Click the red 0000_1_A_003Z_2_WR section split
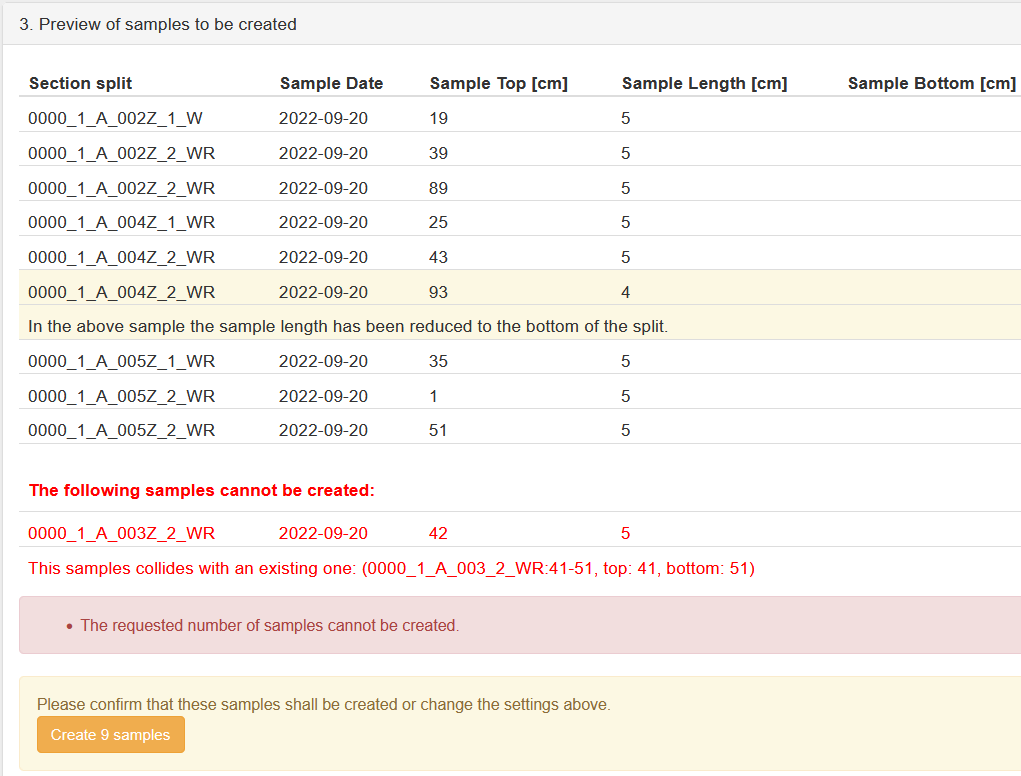The width and height of the screenshot is (1021, 776). (x=121, y=533)
